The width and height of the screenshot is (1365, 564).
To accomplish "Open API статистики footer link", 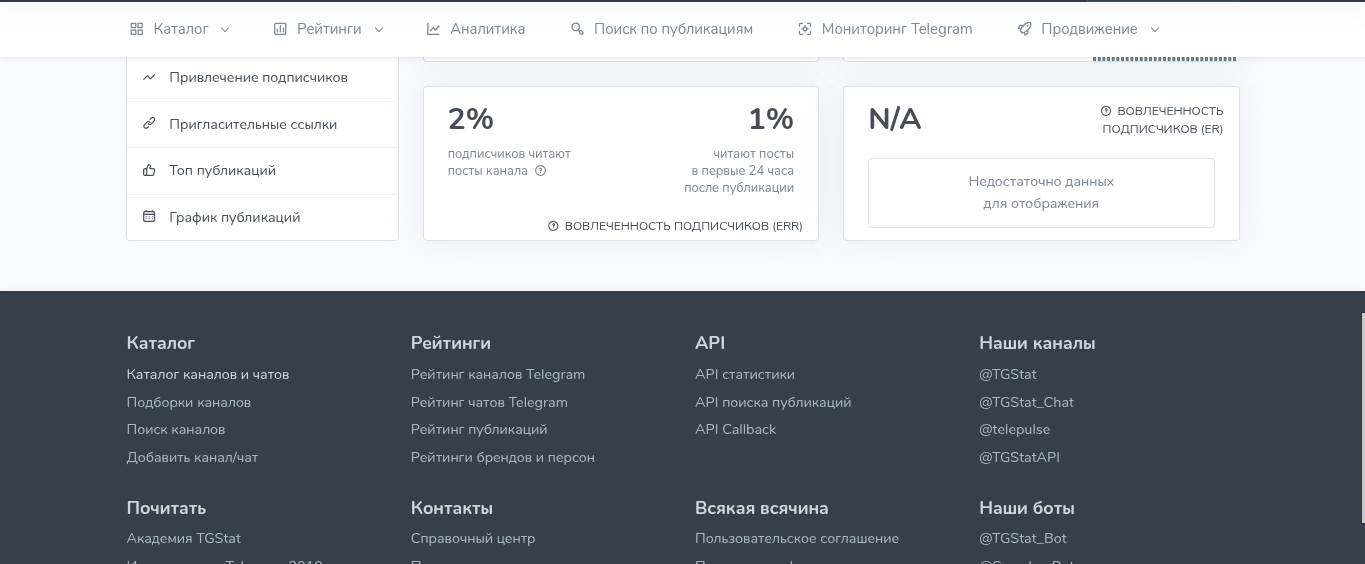I will 745,375.
